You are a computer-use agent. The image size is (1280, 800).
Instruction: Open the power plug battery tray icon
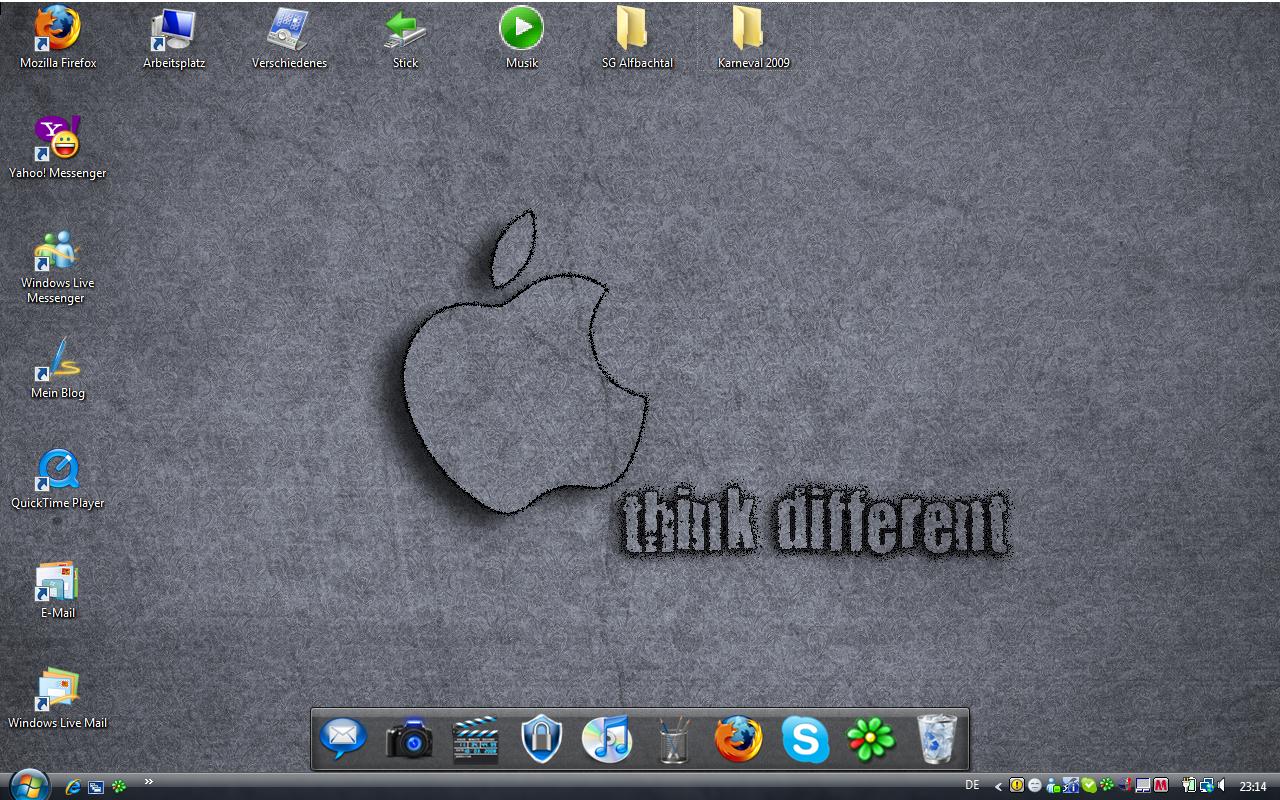1190,785
